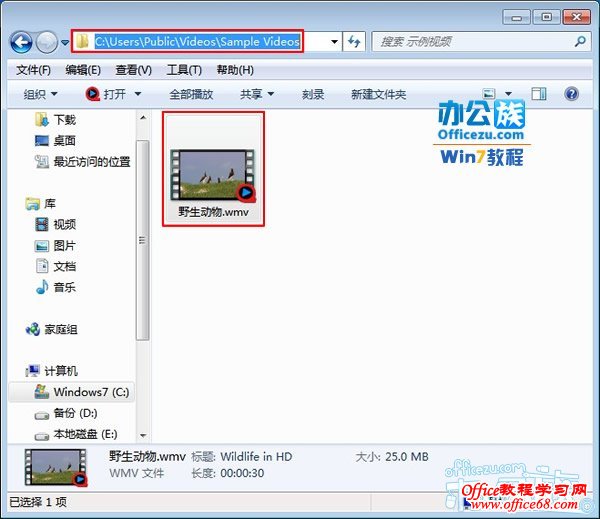Open the 图片 library
600x519 pixels.
coord(55,245)
